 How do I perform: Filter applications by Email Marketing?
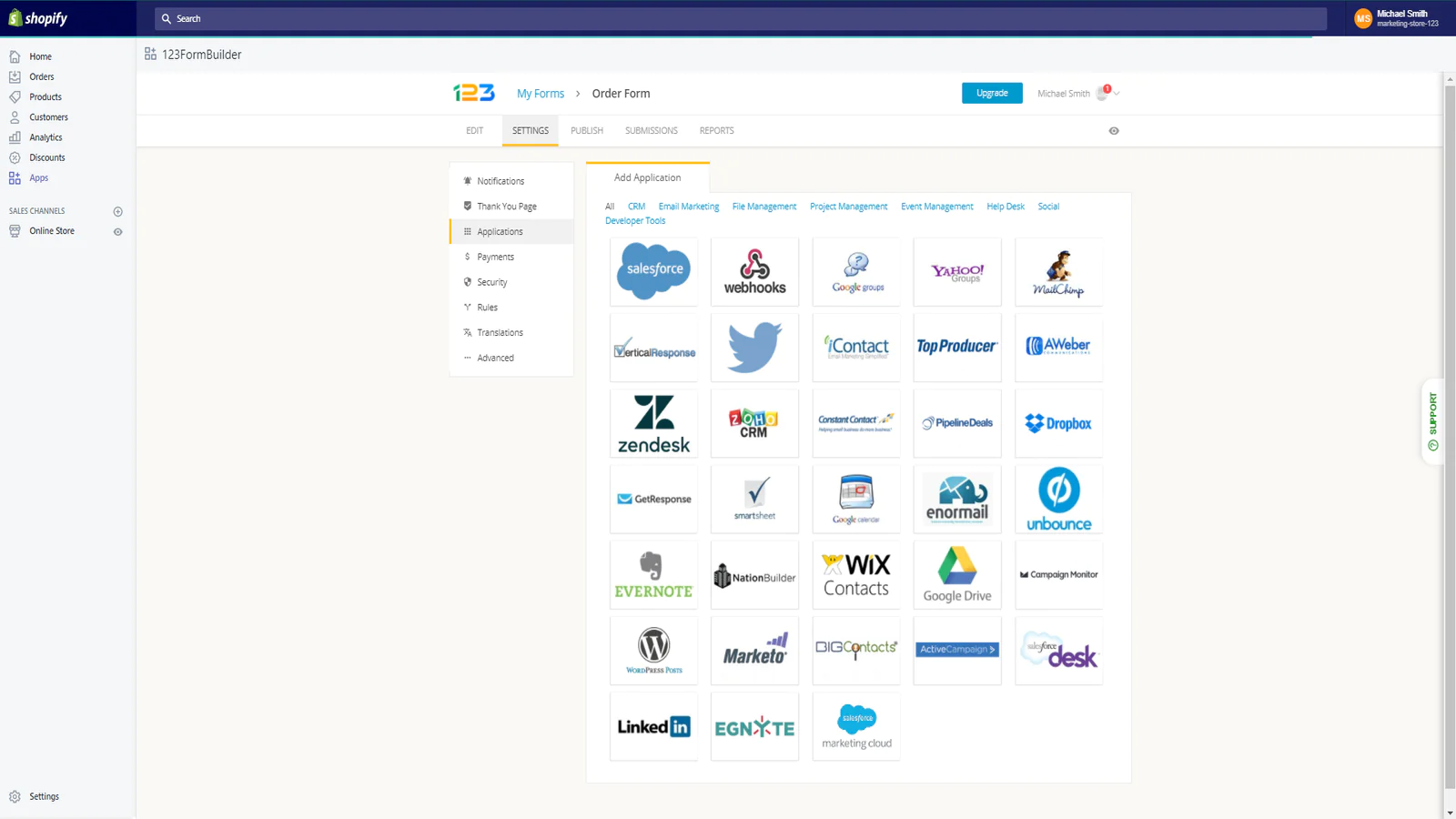pyautogui.click(x=689, y=207)
